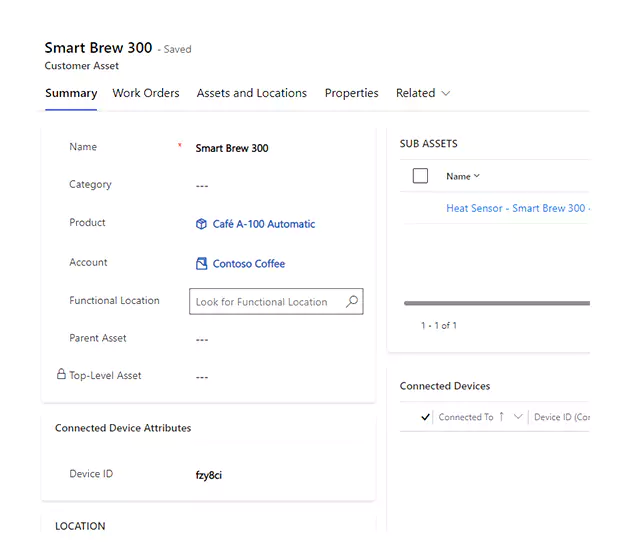
Task: Open the Heat Sensor - Smart Brew 300 sub asset
Action: 518,208
